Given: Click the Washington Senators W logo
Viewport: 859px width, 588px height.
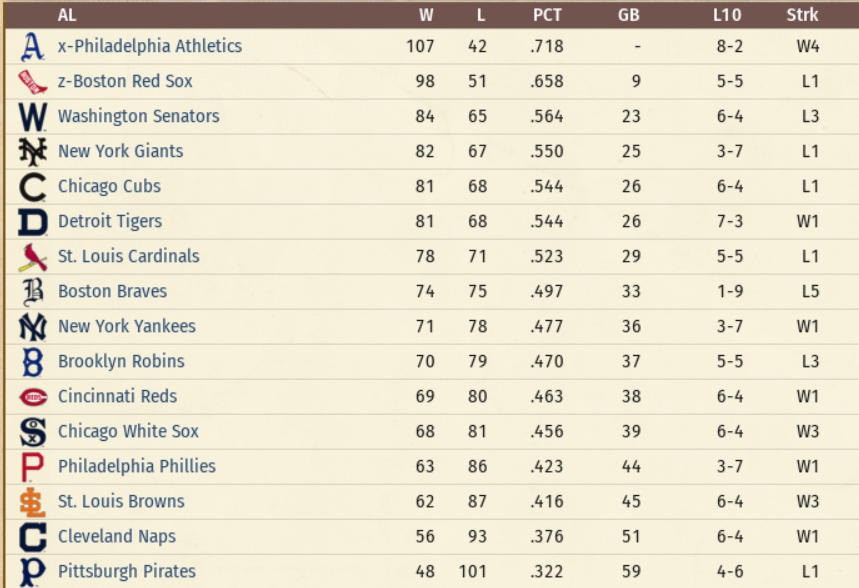Looking at the screenshot, I should [x=33, y=117].
